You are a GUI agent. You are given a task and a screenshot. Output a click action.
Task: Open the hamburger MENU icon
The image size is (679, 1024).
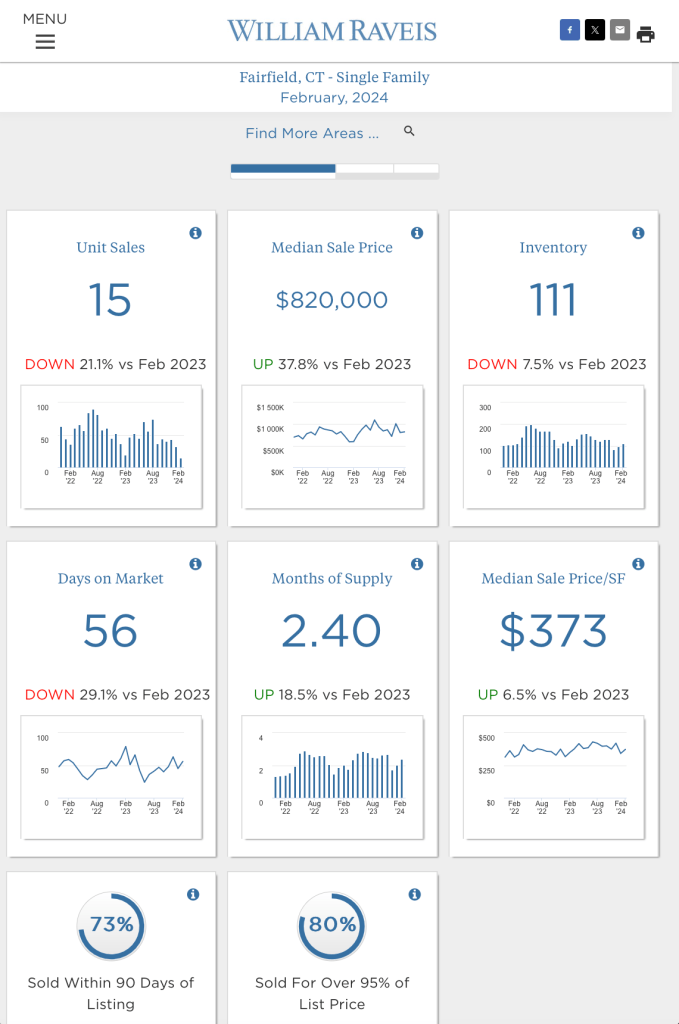pos(45,41)
